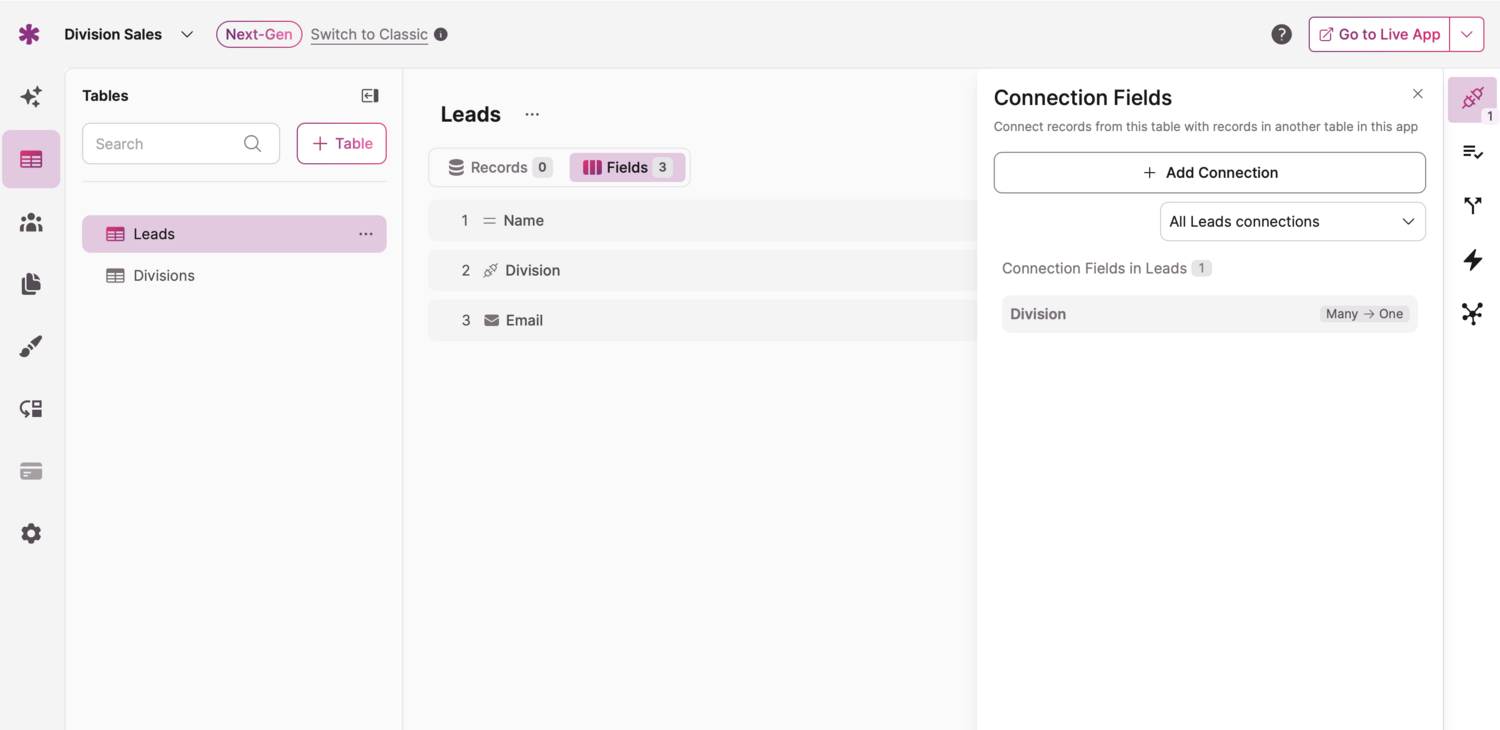The height and width of the screenshot is (730, 1500).
Task: Click Switch to Classic link
Action: [x=369, y=34]
